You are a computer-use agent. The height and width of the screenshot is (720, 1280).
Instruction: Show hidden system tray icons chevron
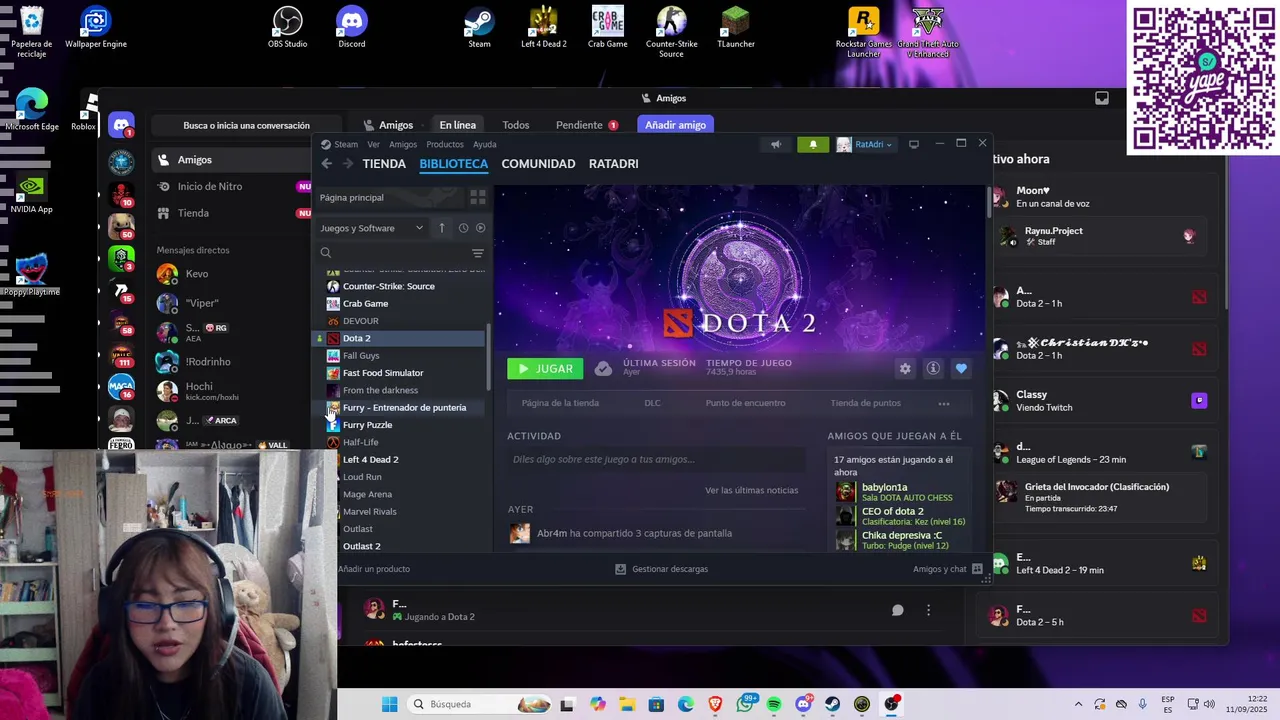click(x=1078, y=704)
